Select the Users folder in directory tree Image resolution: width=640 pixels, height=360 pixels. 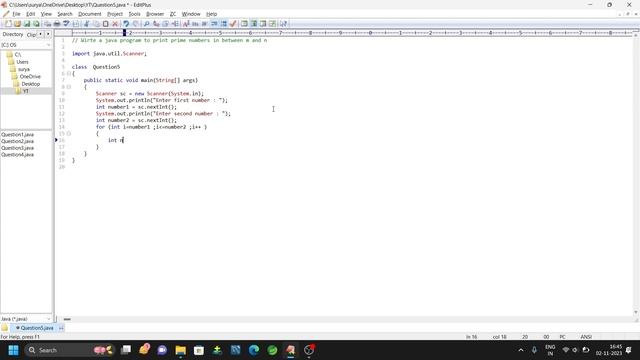[x=22, y=62]
